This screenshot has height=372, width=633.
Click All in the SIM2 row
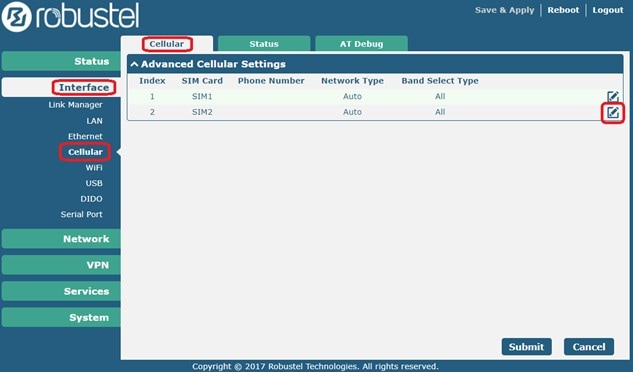point(440,112)
